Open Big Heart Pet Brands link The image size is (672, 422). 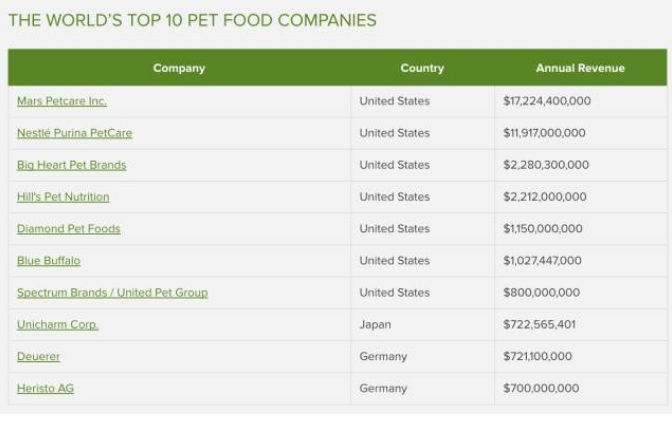(71, 165)
